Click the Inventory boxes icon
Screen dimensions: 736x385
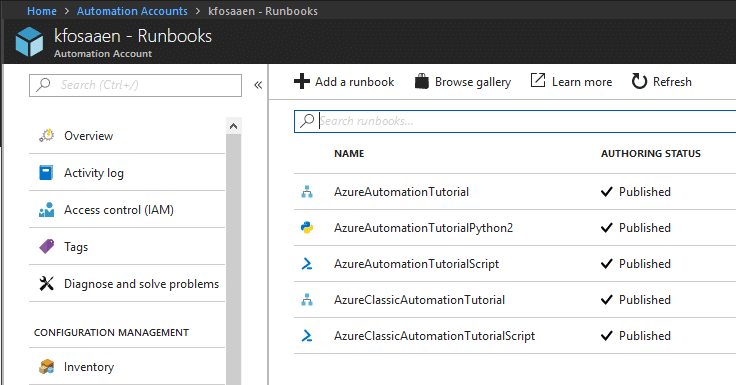click(46, 367)
